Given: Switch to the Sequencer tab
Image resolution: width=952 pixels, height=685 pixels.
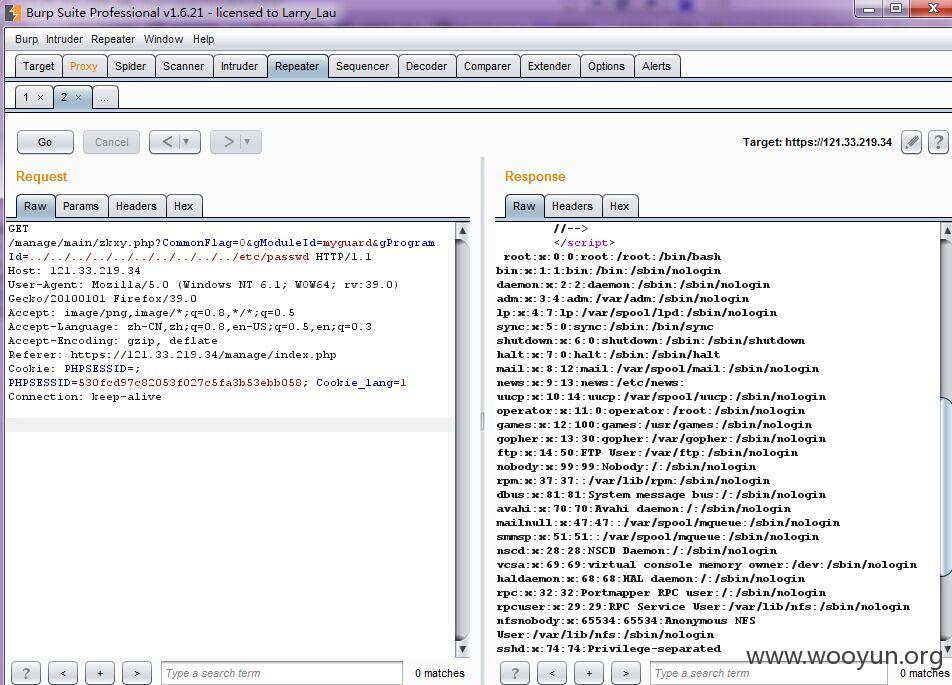Looking at the screenshot, I should (x=362, y=66).
